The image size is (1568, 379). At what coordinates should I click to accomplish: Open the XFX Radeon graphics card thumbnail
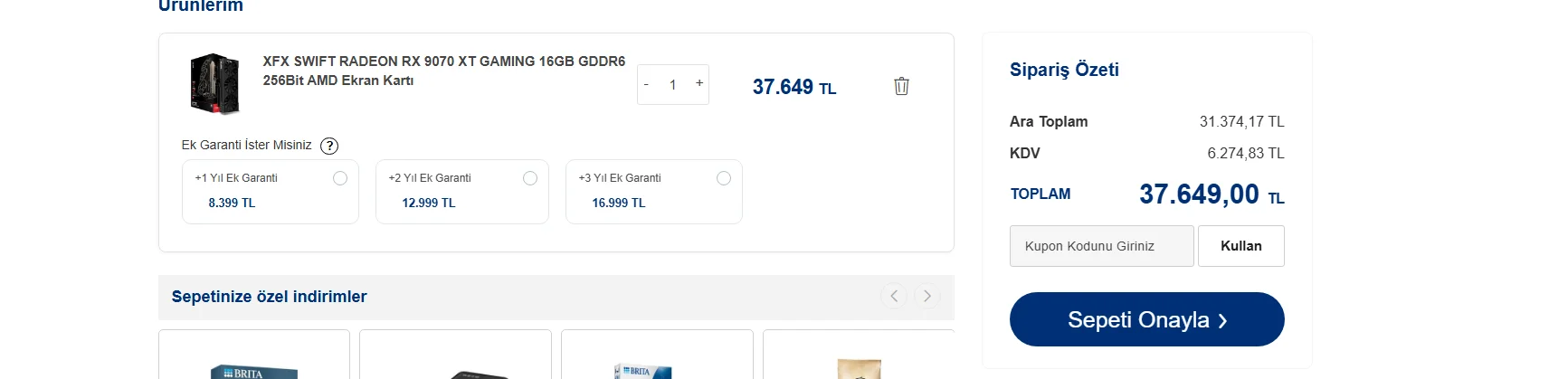(x=215, y=84)
